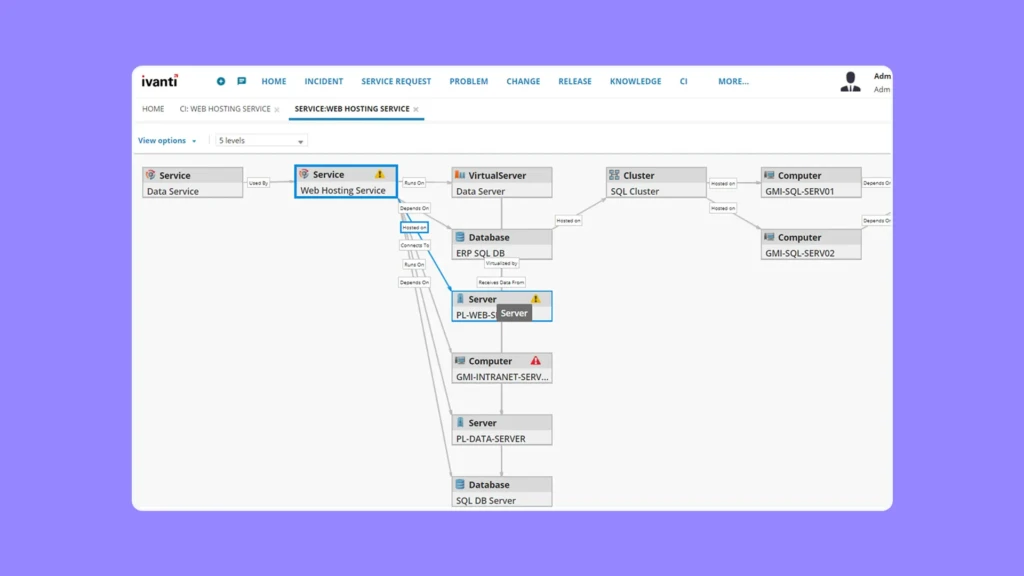Screen dimensions: 1024x576
Task: Go to SERVICE REQUEST in the top navigation
Action: coord(396,82)
